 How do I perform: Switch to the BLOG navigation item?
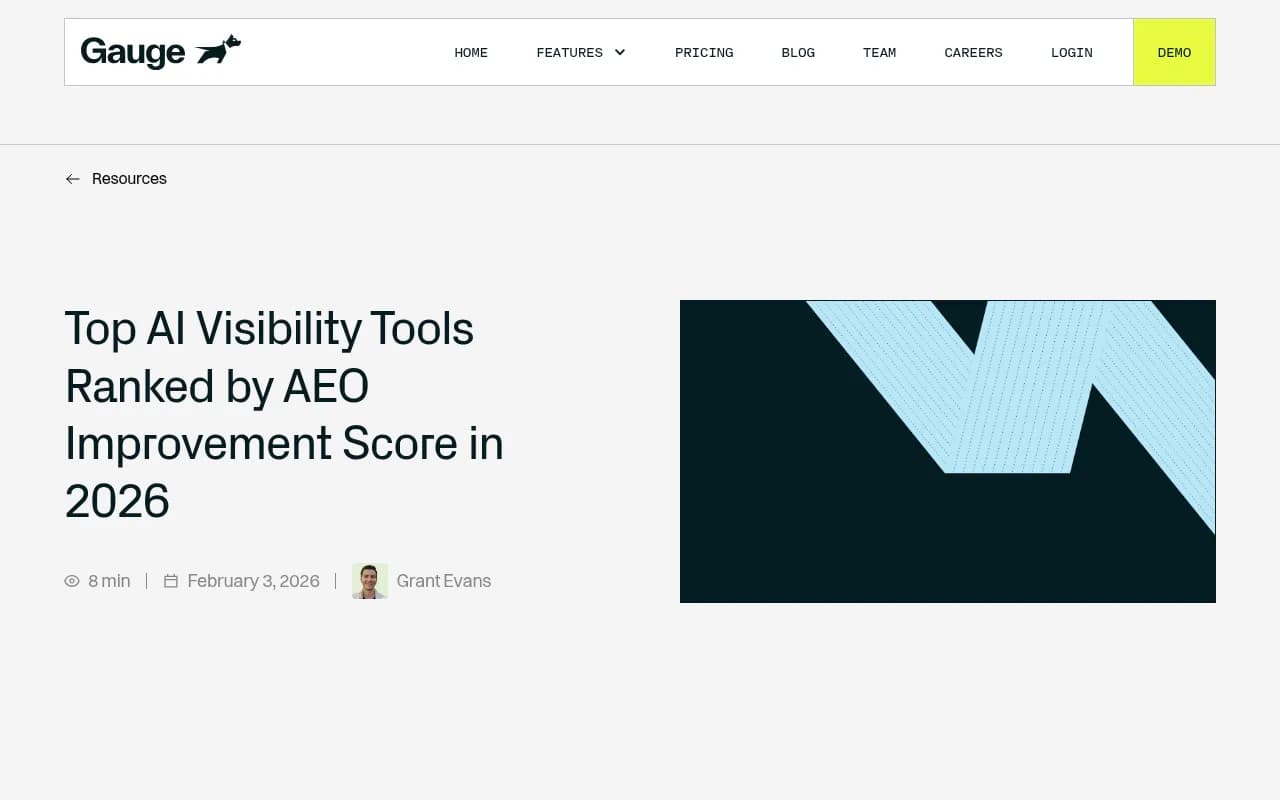pyautogui.click(x=798, y=52)
